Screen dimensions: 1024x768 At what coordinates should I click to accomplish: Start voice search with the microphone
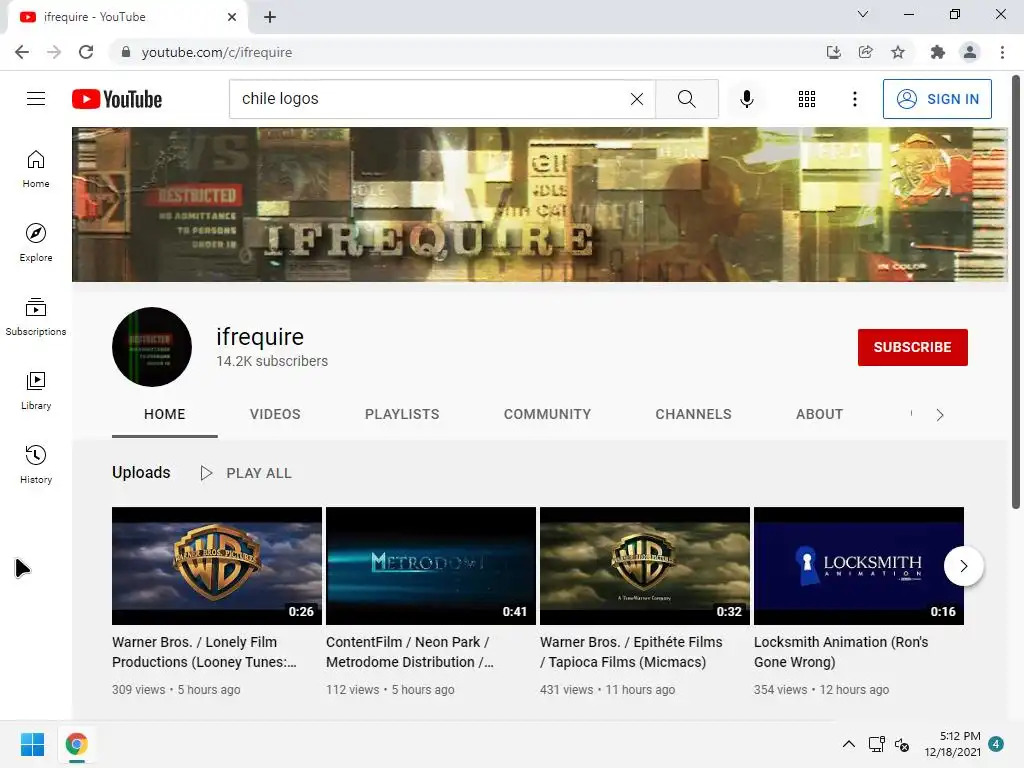click(x=746, y=99)
